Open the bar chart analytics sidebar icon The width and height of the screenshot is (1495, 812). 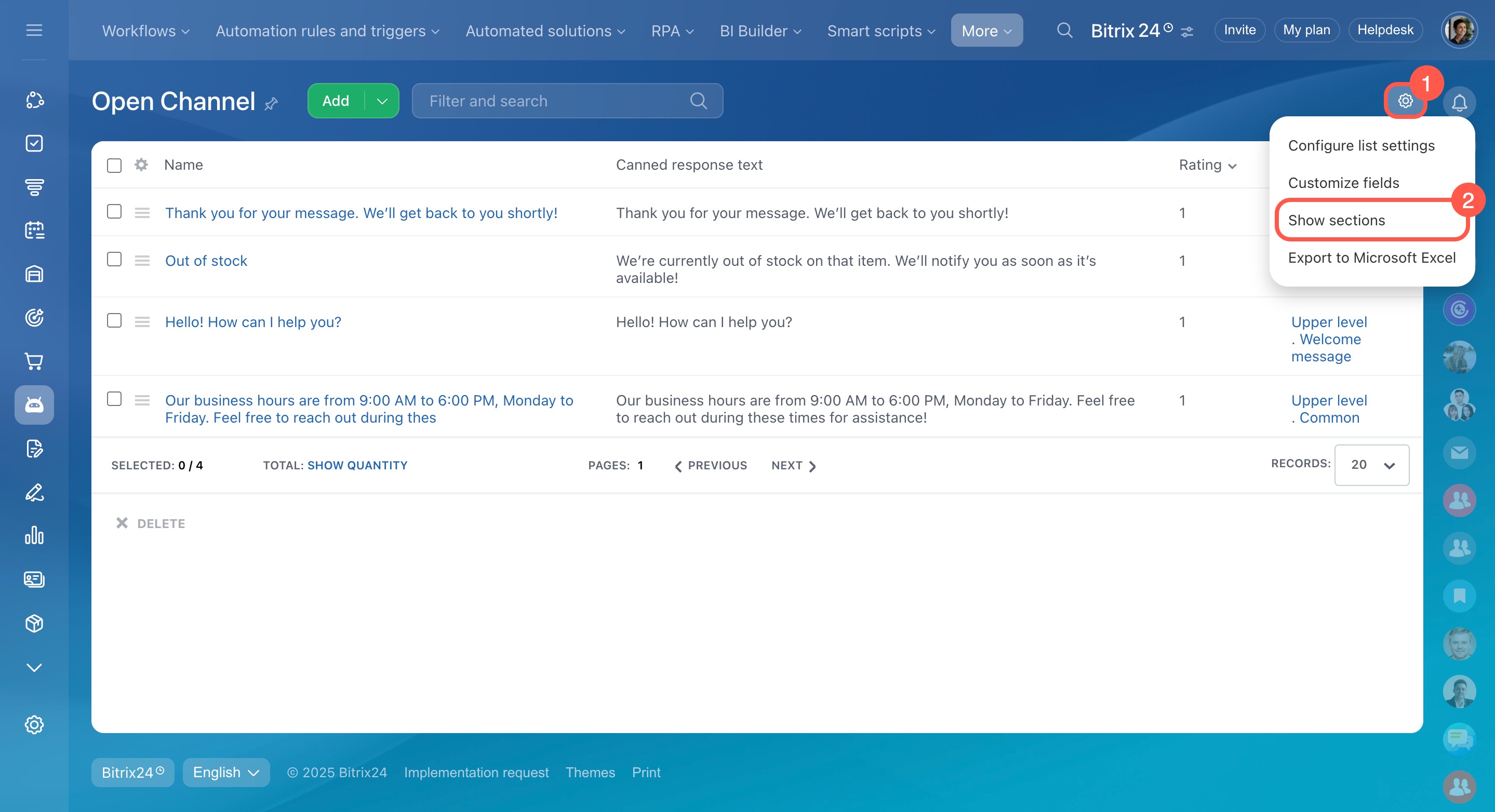tap(34, 535)
